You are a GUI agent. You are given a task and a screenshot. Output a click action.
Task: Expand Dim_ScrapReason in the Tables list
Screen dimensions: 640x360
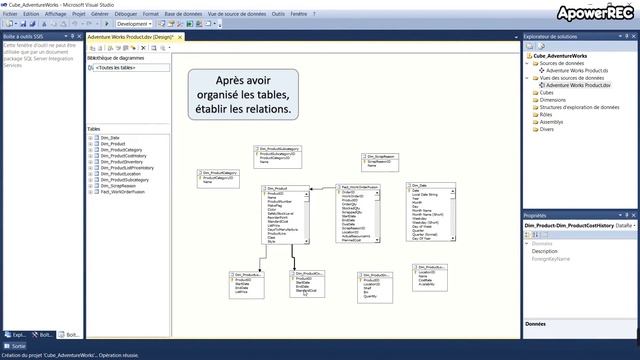click(90, 186)
